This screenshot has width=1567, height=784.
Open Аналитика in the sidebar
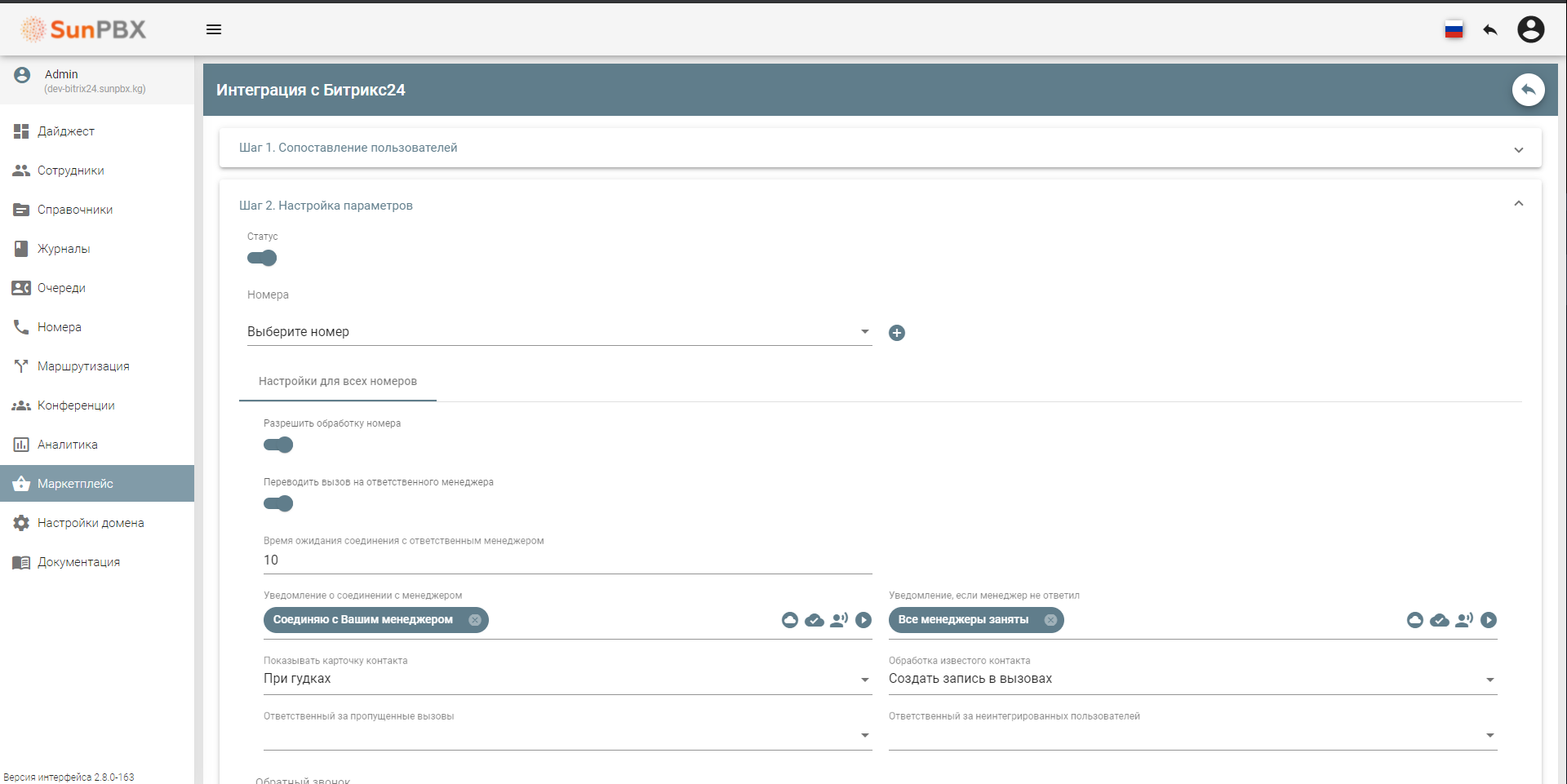click(x=97, y=445)
